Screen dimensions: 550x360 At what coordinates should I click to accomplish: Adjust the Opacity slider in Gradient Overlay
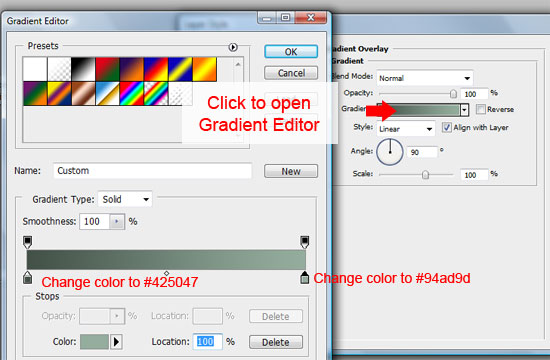click(453, 94)
